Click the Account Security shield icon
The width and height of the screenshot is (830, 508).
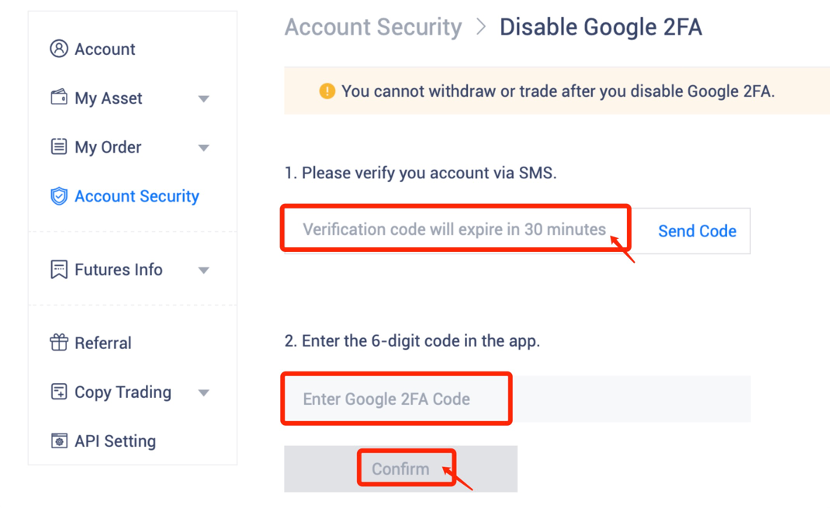click(x=59, y=196)
